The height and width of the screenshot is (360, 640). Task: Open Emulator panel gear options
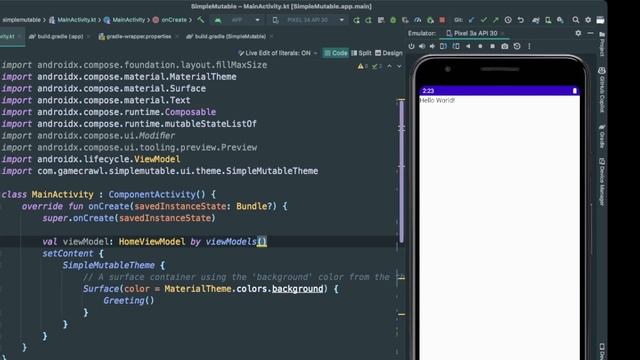tap(578, 33)
